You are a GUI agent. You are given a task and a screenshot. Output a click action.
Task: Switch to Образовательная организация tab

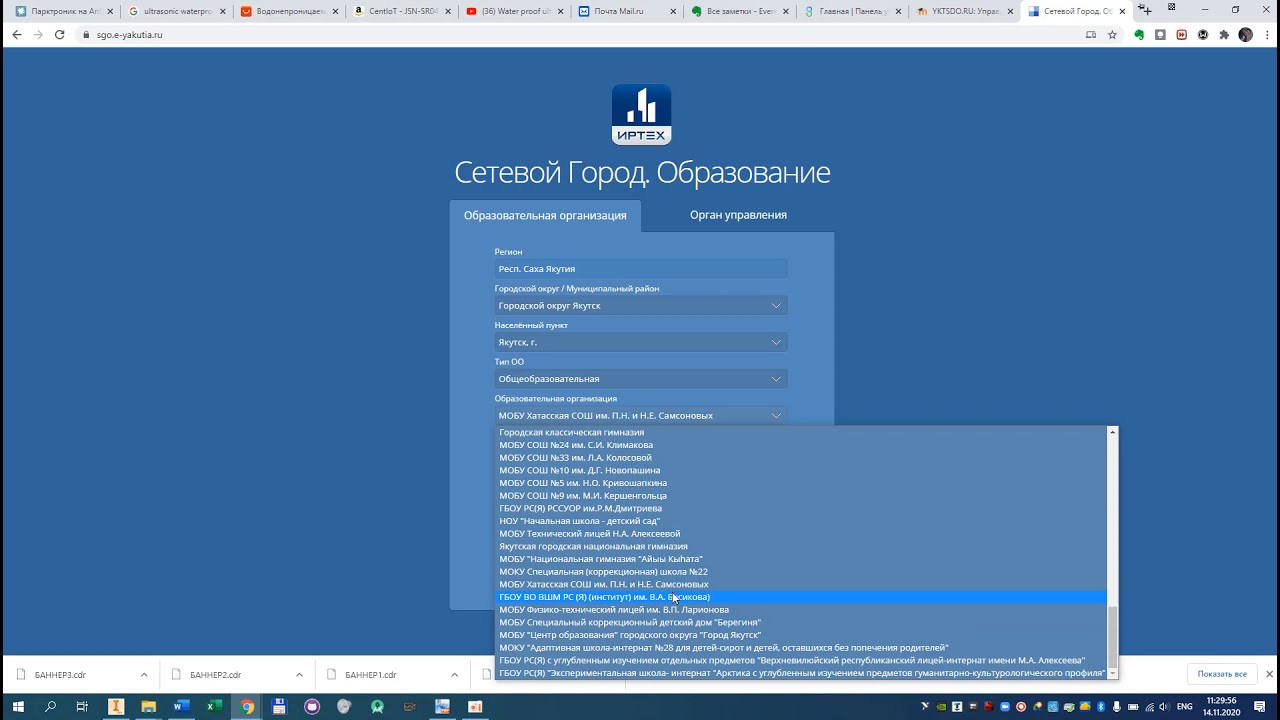click(x=545, y=215)
